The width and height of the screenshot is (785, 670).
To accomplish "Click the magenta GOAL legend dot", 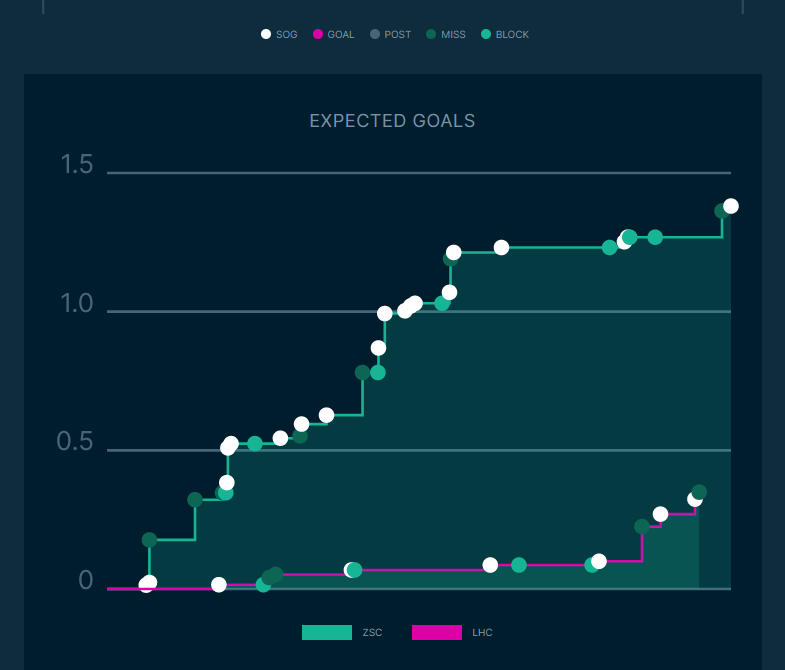I will tap(318, 34).
